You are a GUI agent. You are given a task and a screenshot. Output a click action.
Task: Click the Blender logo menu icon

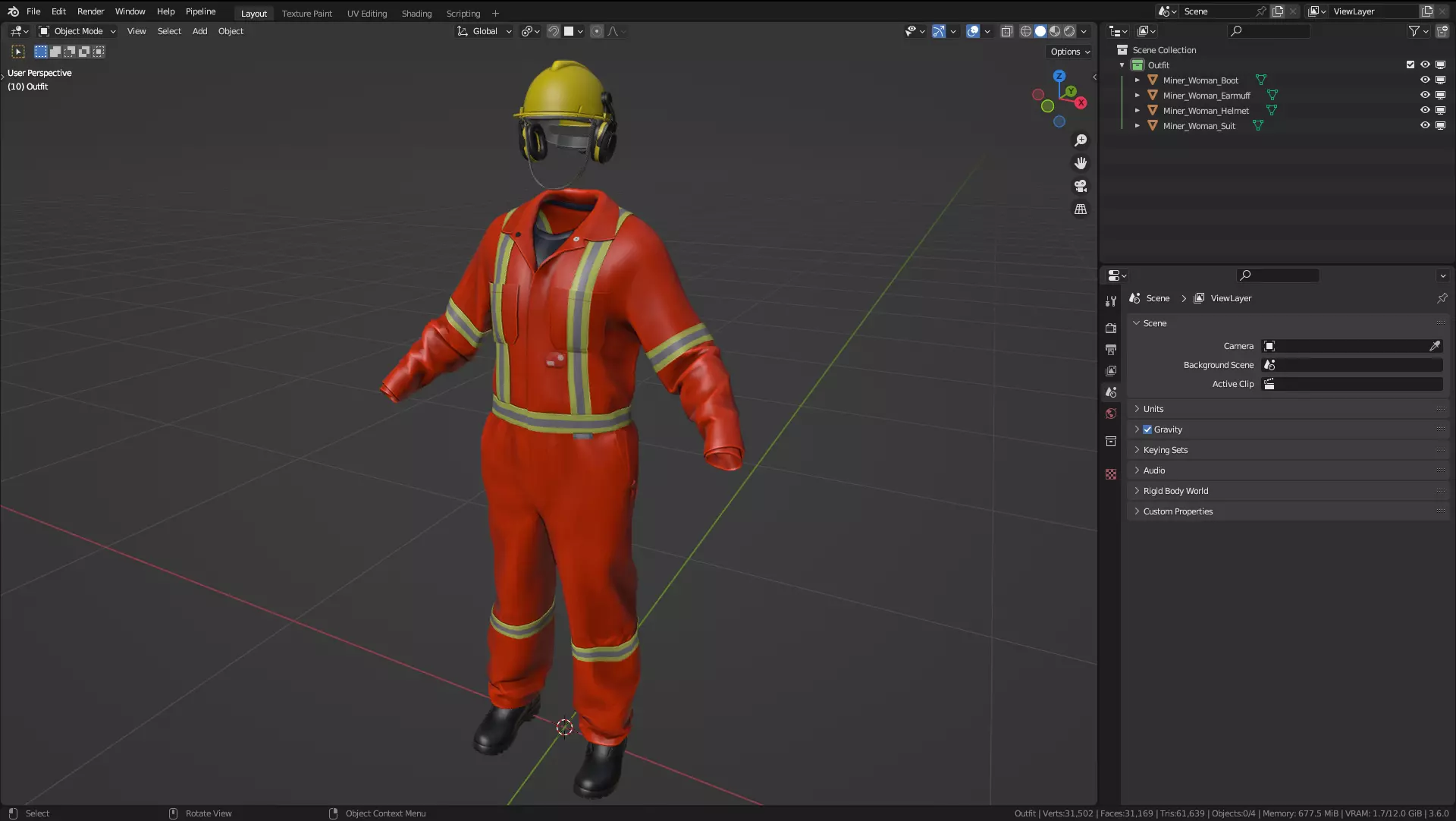point(13,11)
